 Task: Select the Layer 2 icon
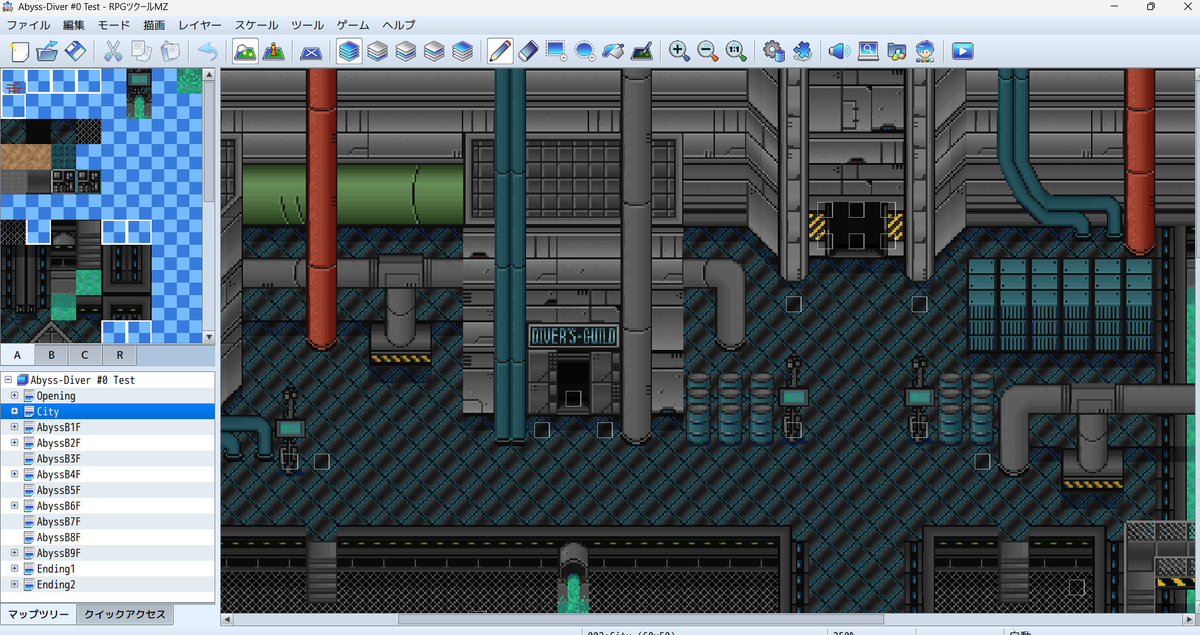pyautogui.click(x=406, y=51)
